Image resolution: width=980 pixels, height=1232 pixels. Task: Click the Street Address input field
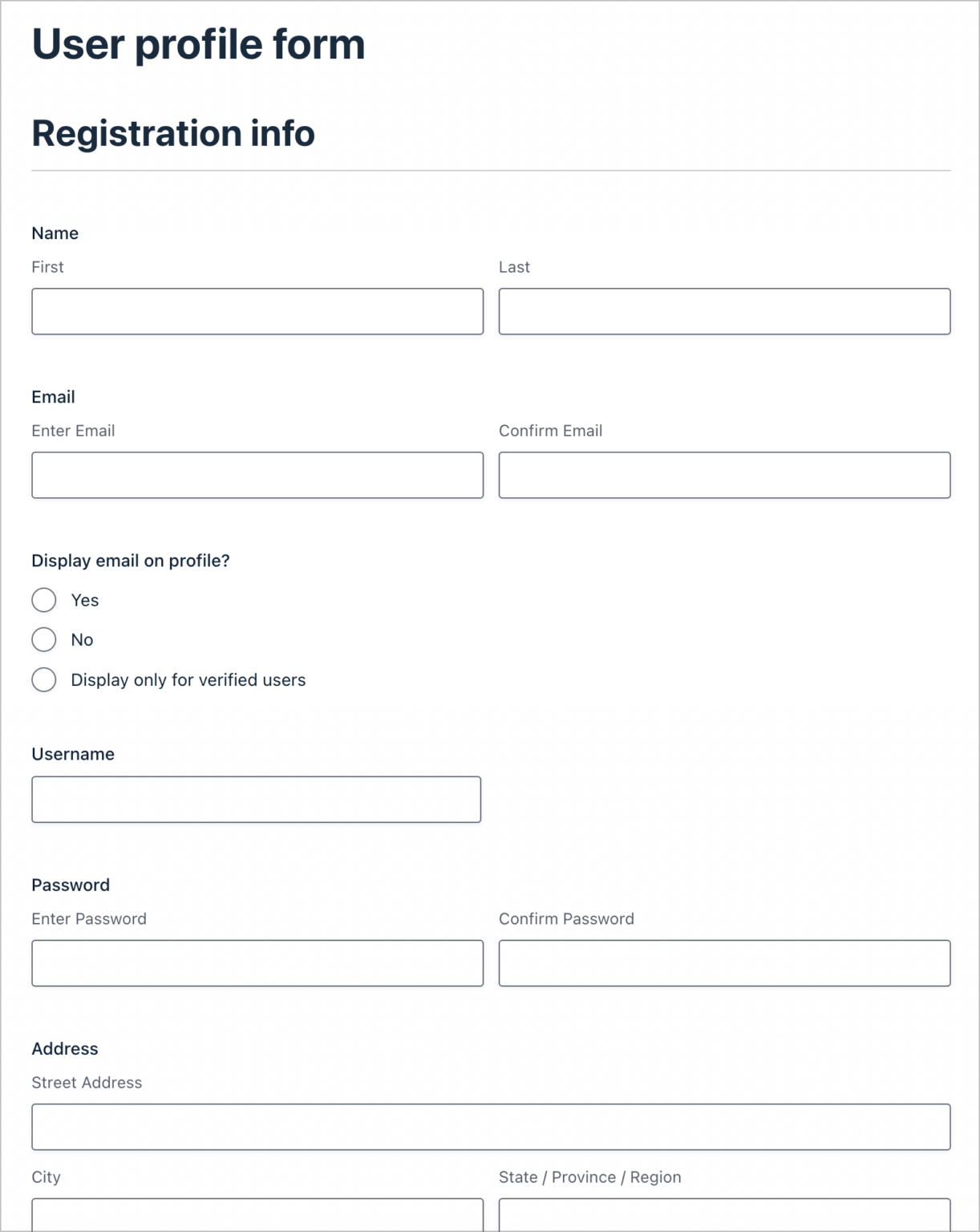click(490, 1126)
